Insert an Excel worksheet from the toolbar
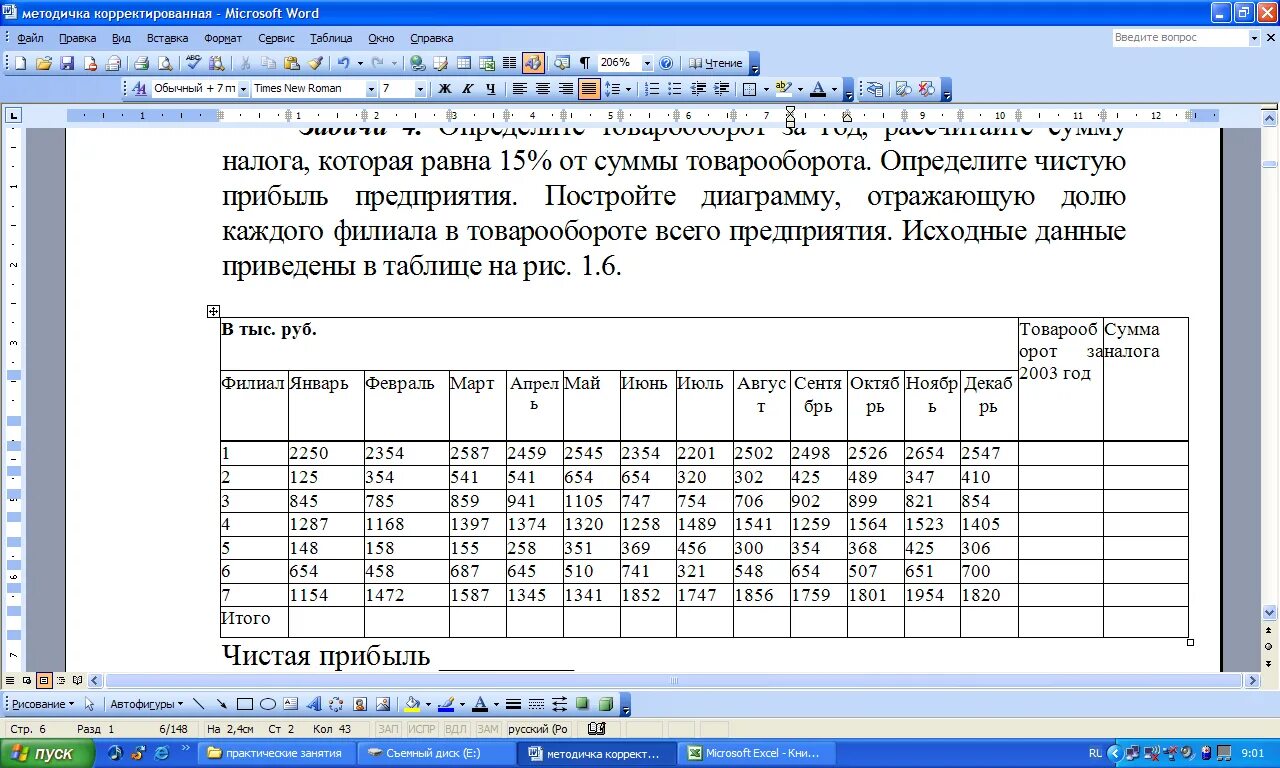Screen dimensions: 1280x768 (x=487, y=63)
